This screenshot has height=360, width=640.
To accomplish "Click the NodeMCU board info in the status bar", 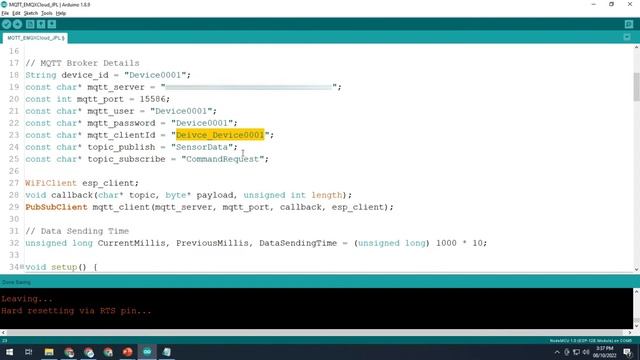I will [x=591, y=340].
